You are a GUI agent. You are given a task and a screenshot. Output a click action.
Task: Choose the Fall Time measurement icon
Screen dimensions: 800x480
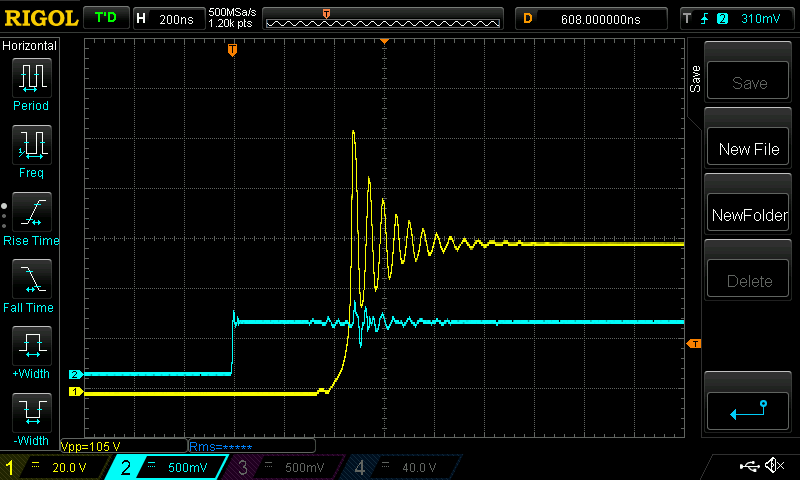tap(30, 280)
